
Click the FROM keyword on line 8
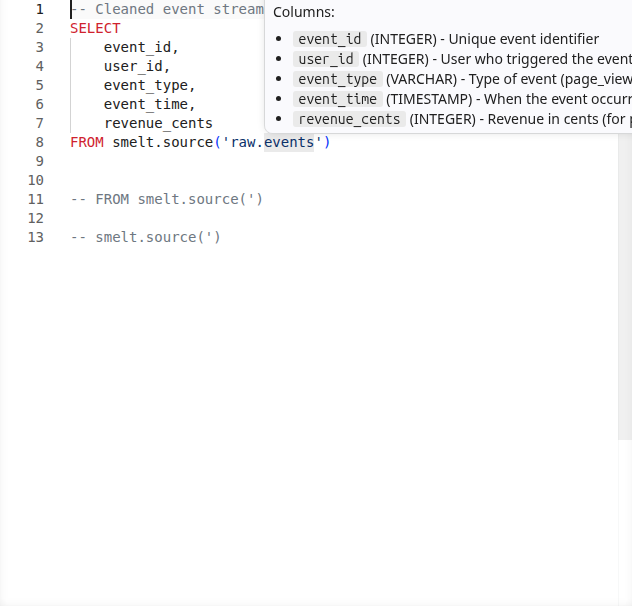point(87,142)
